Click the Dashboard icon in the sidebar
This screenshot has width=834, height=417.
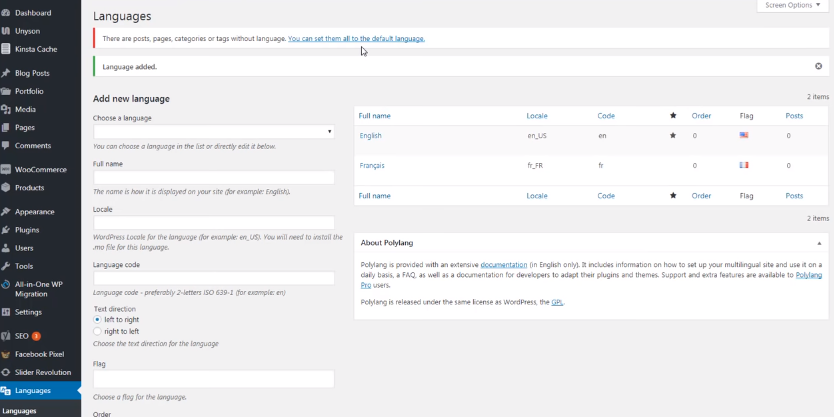pos(5,13)
